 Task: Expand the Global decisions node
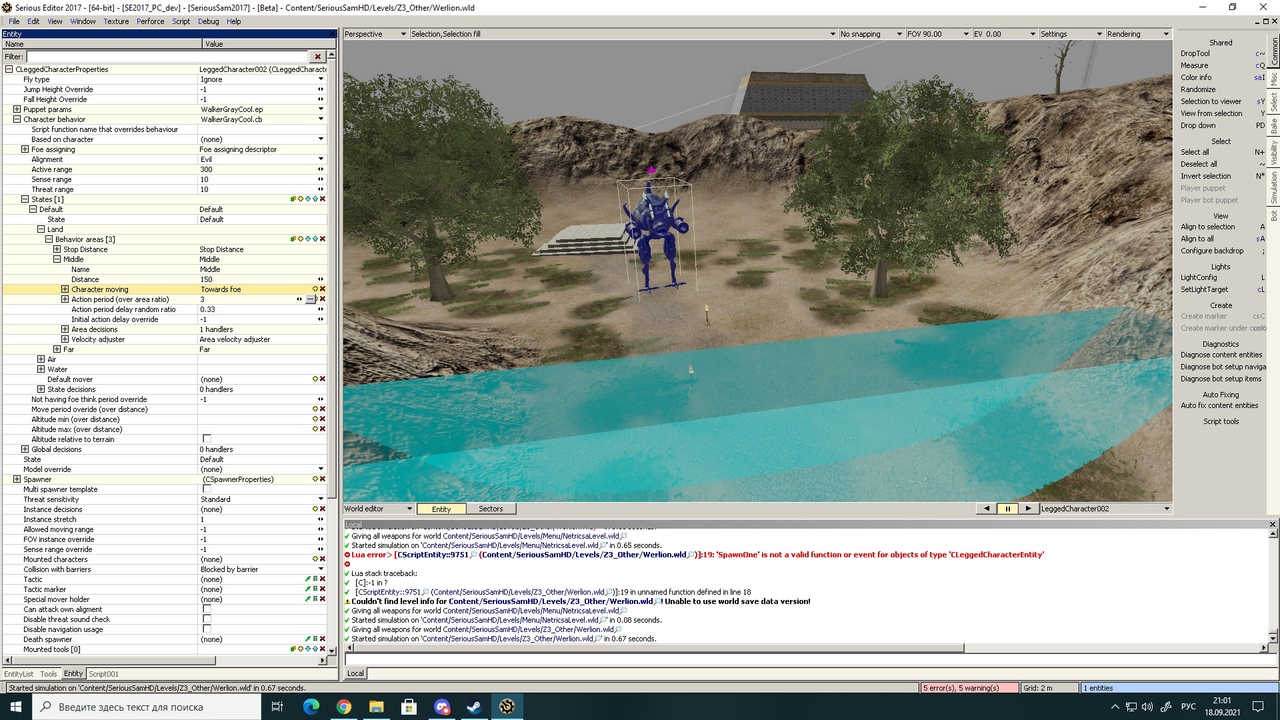[25, 449]
